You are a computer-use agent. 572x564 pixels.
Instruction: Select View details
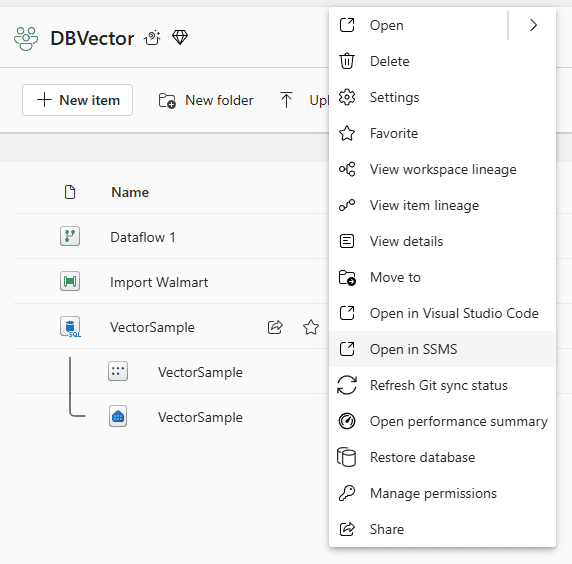pyautogui.click(x=442, y=241)
